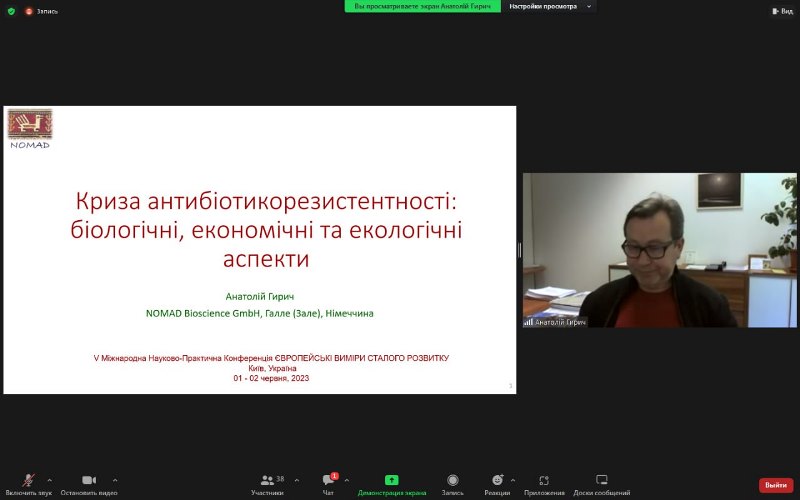Click the conference name line on slide
Viewport: 800px width, 500px height.
(x=271, y=358)
